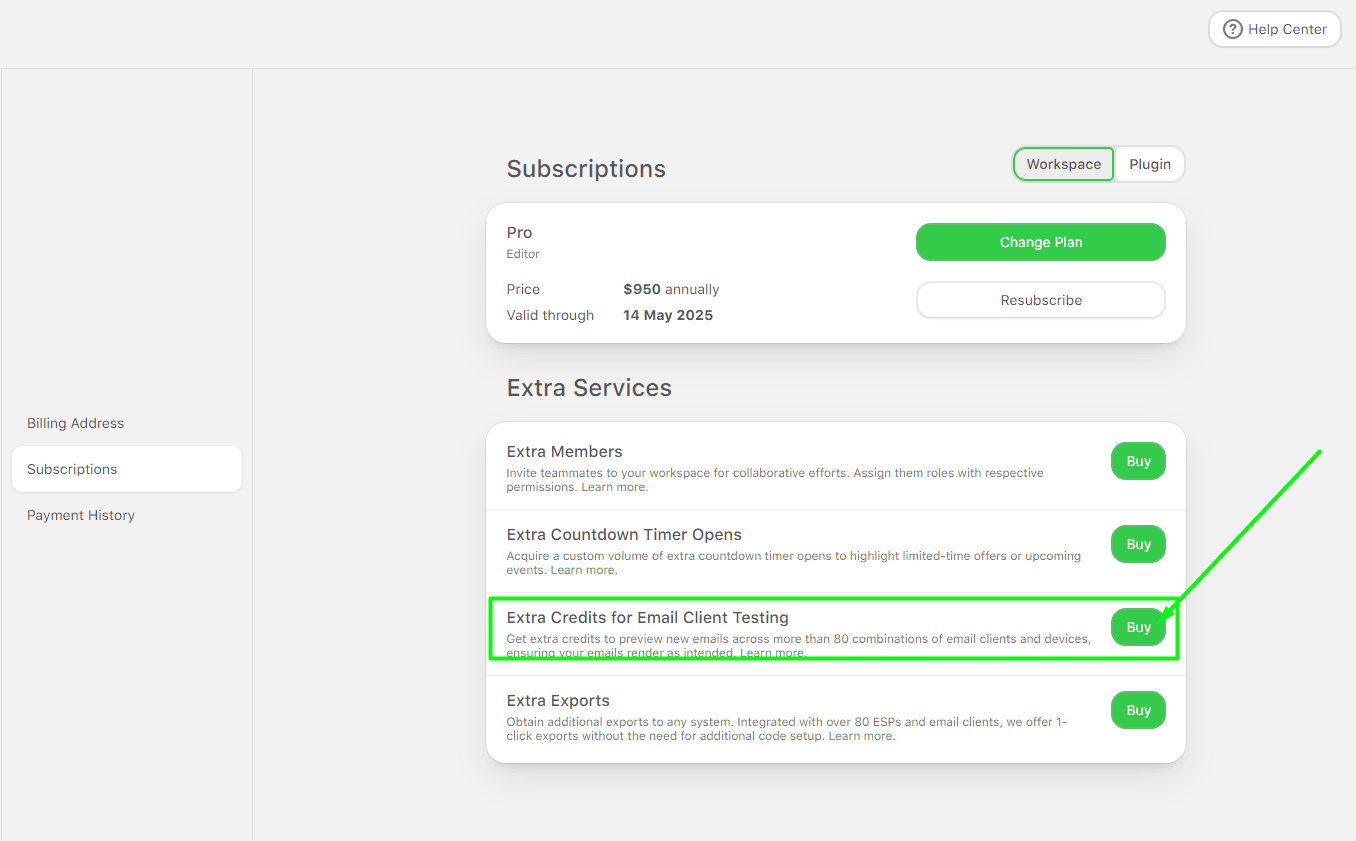Follow Learn more link for Countdown Timer Opens

pos(583,570)
